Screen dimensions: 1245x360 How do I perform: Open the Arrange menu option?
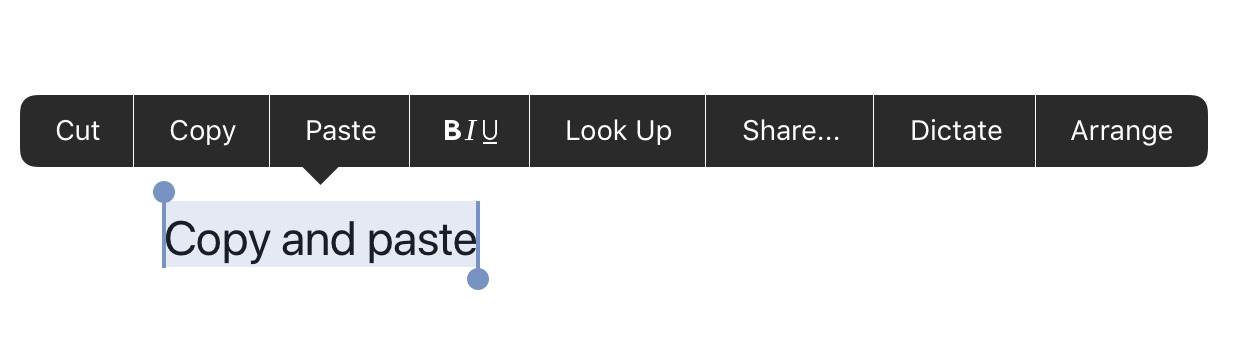pyautogui.click(x=1121, y=131)
